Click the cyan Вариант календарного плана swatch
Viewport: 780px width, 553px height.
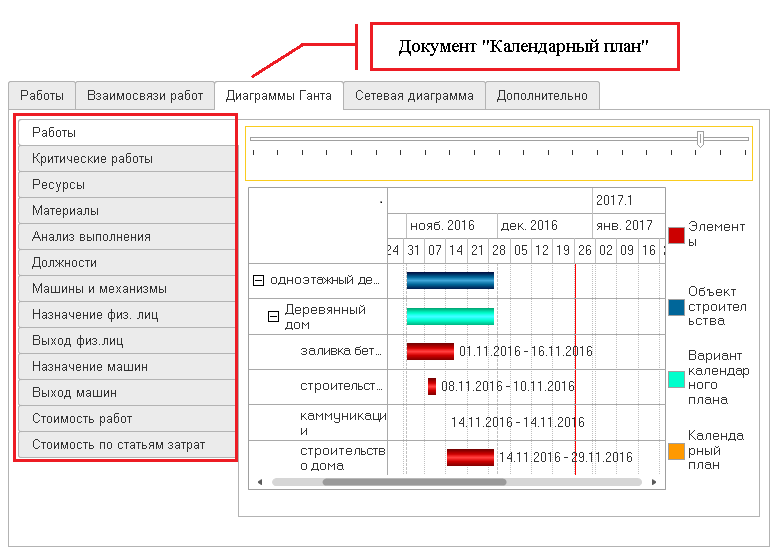pyautogui.click(x=676, y=379)
